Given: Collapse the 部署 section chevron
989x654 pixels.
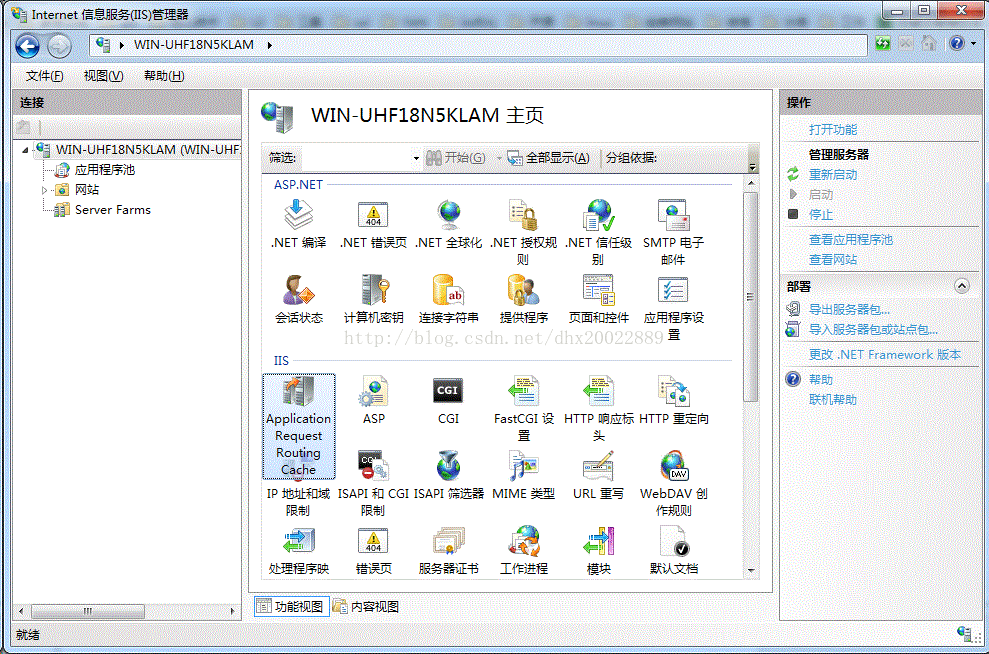Looking at the screenshot, I should (x=961, y=286).
